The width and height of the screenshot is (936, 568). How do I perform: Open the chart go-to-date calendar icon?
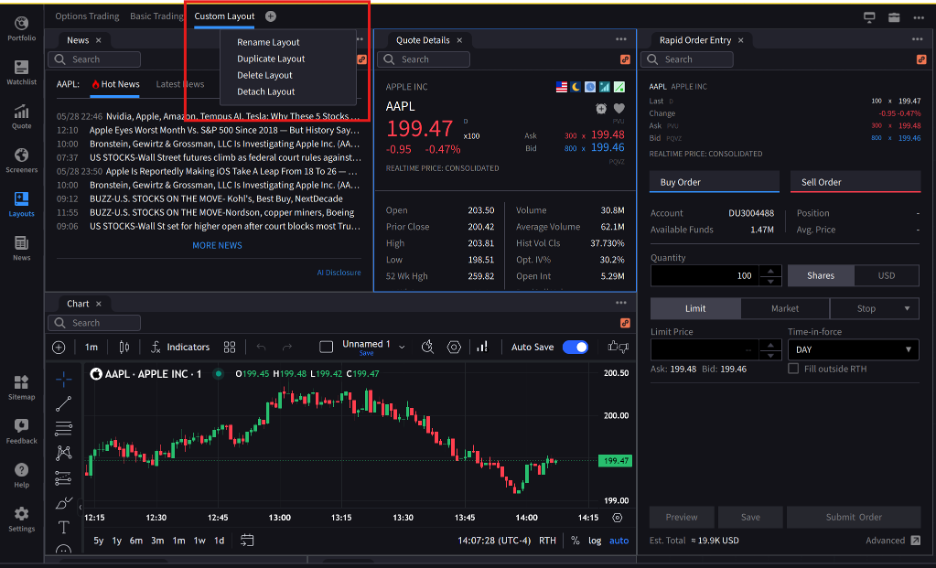[x=247, y=541]
